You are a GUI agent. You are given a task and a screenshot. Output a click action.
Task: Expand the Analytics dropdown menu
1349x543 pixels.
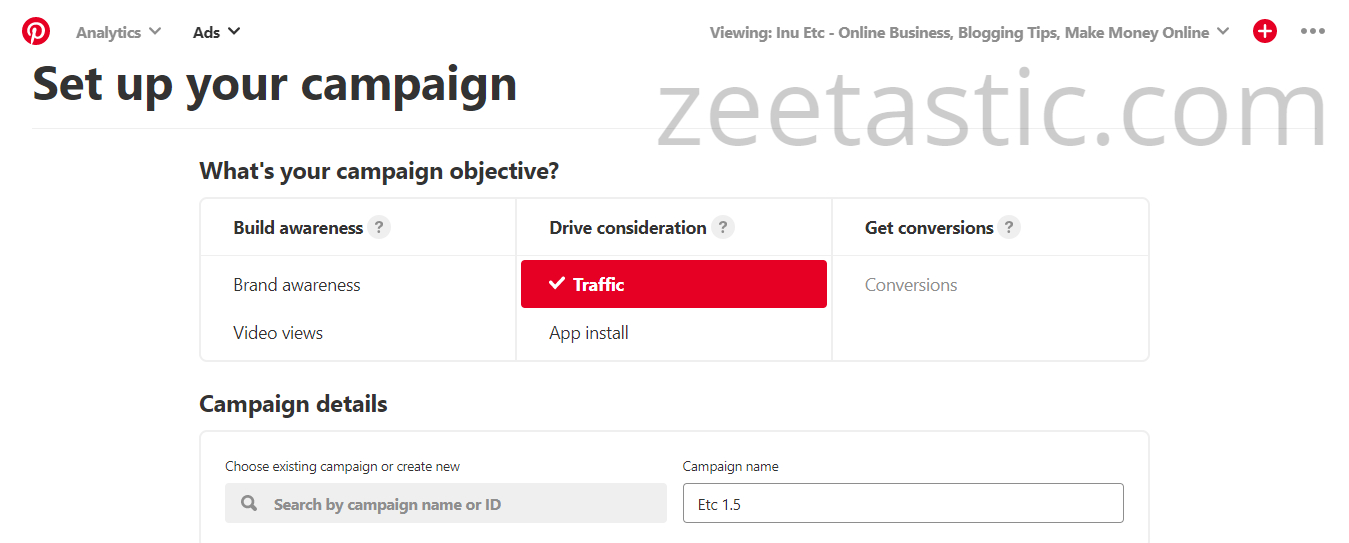point(118,32)
